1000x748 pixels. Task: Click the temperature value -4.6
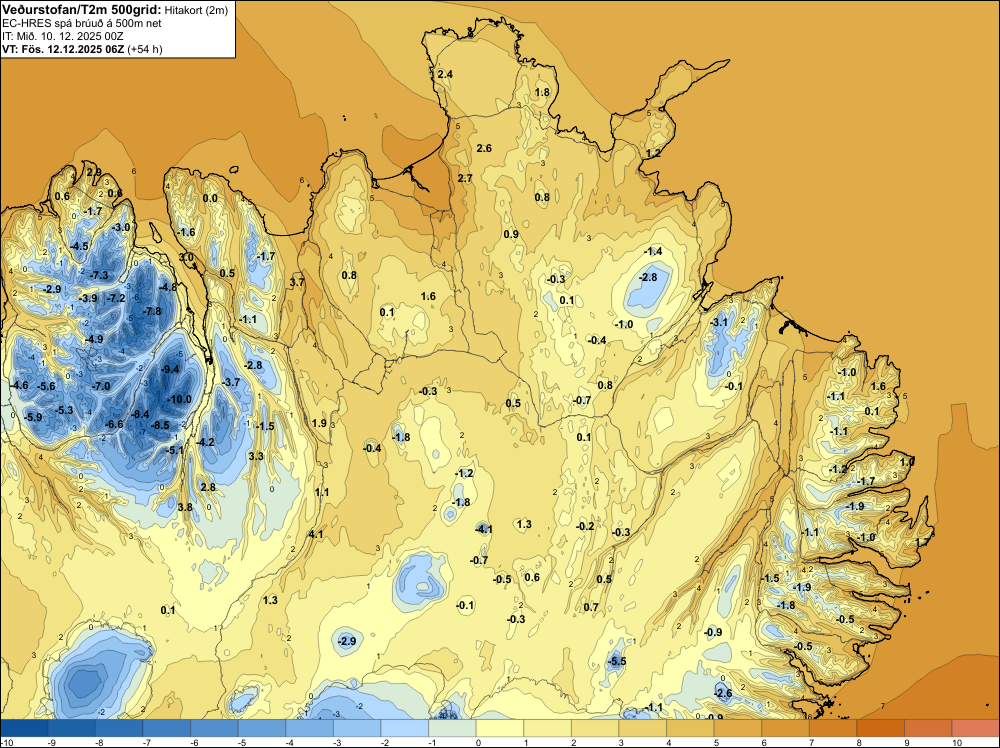coord(19,385)
